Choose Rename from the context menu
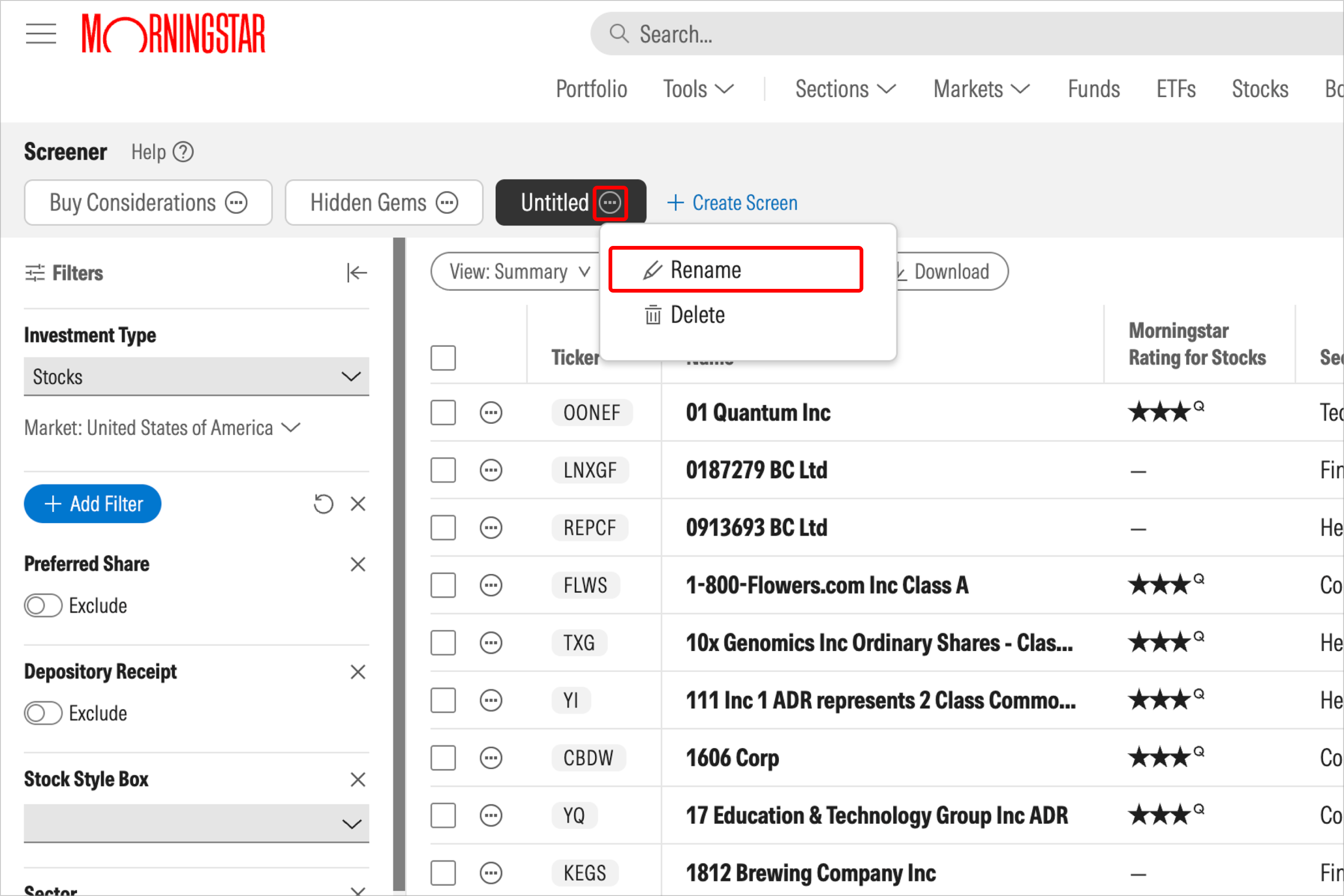This screenshot has height=896, width=1344. [736, 270]
